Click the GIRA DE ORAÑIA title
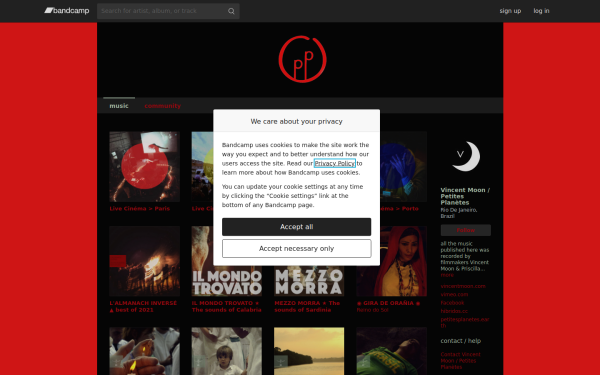This screenshot has height=375, width=600. pos(388,303)
